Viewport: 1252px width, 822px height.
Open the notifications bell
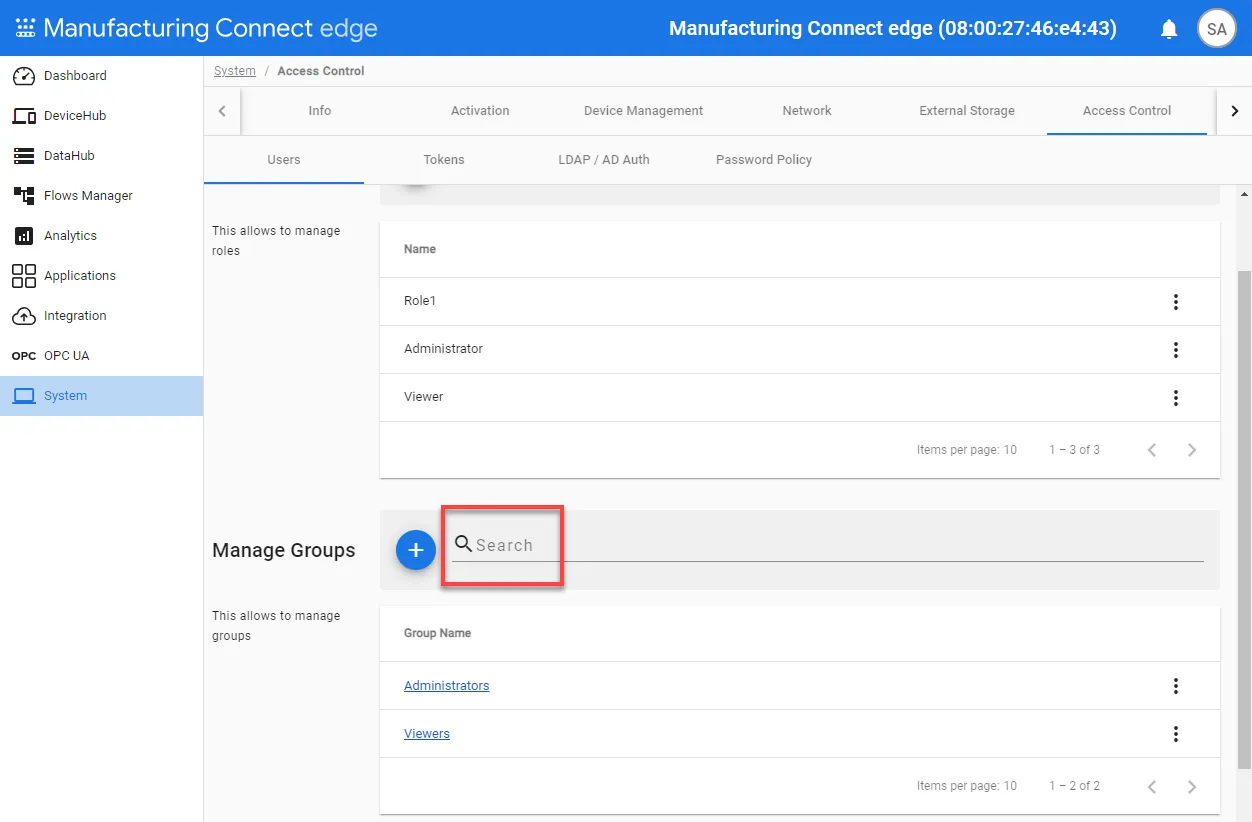coord(1169,29)
